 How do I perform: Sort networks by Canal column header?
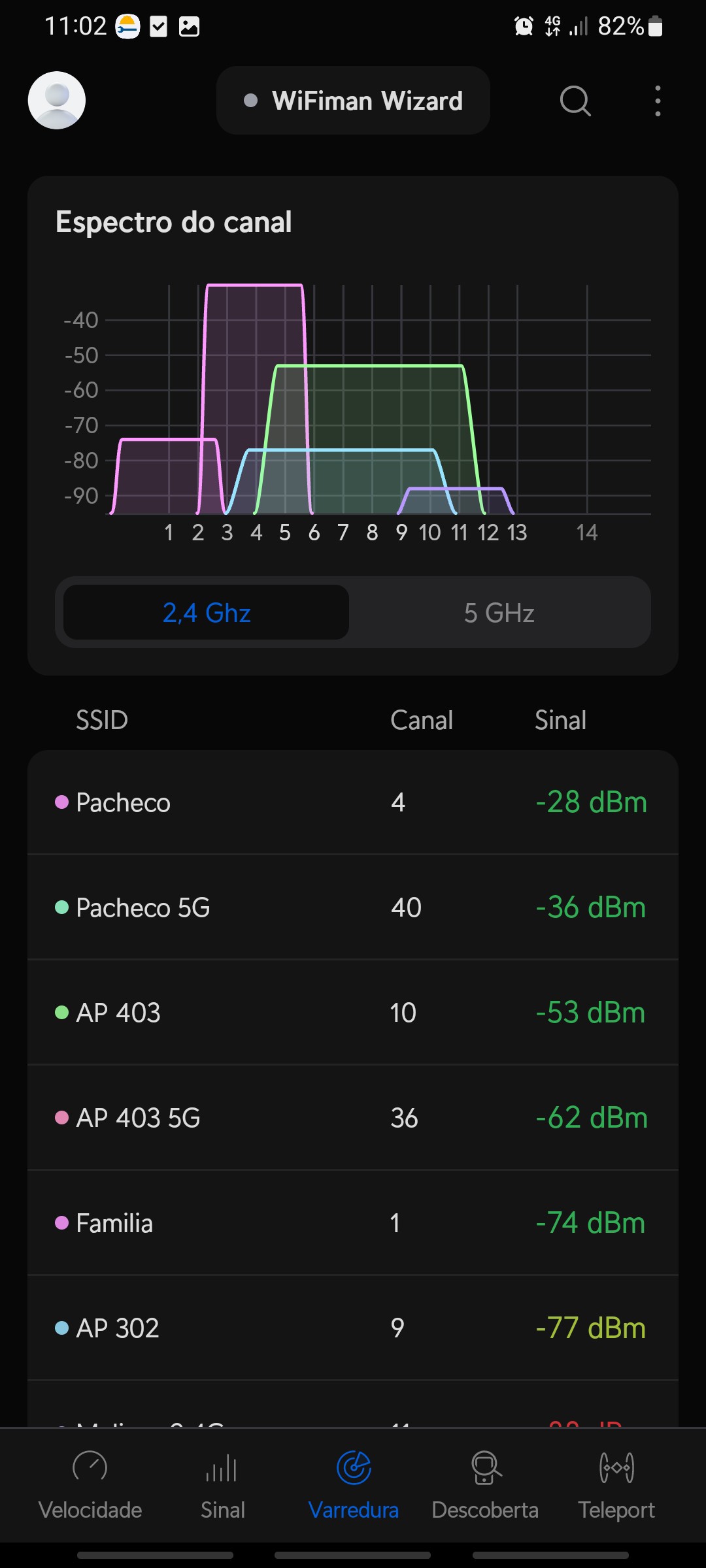pyautogui.click(x=422, y=720)
